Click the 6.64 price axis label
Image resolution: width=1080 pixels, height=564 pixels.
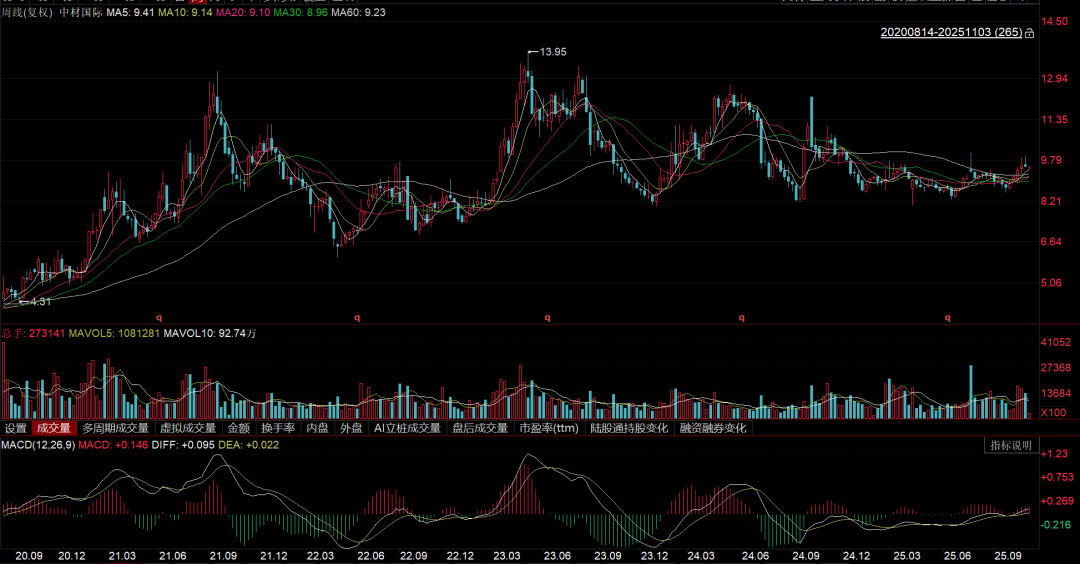coord(1051,242)
